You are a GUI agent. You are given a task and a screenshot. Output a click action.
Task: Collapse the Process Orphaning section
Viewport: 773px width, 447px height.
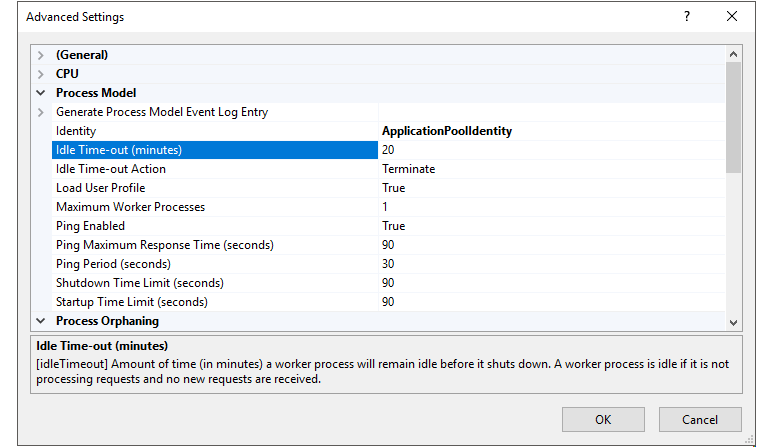point(41,321)
